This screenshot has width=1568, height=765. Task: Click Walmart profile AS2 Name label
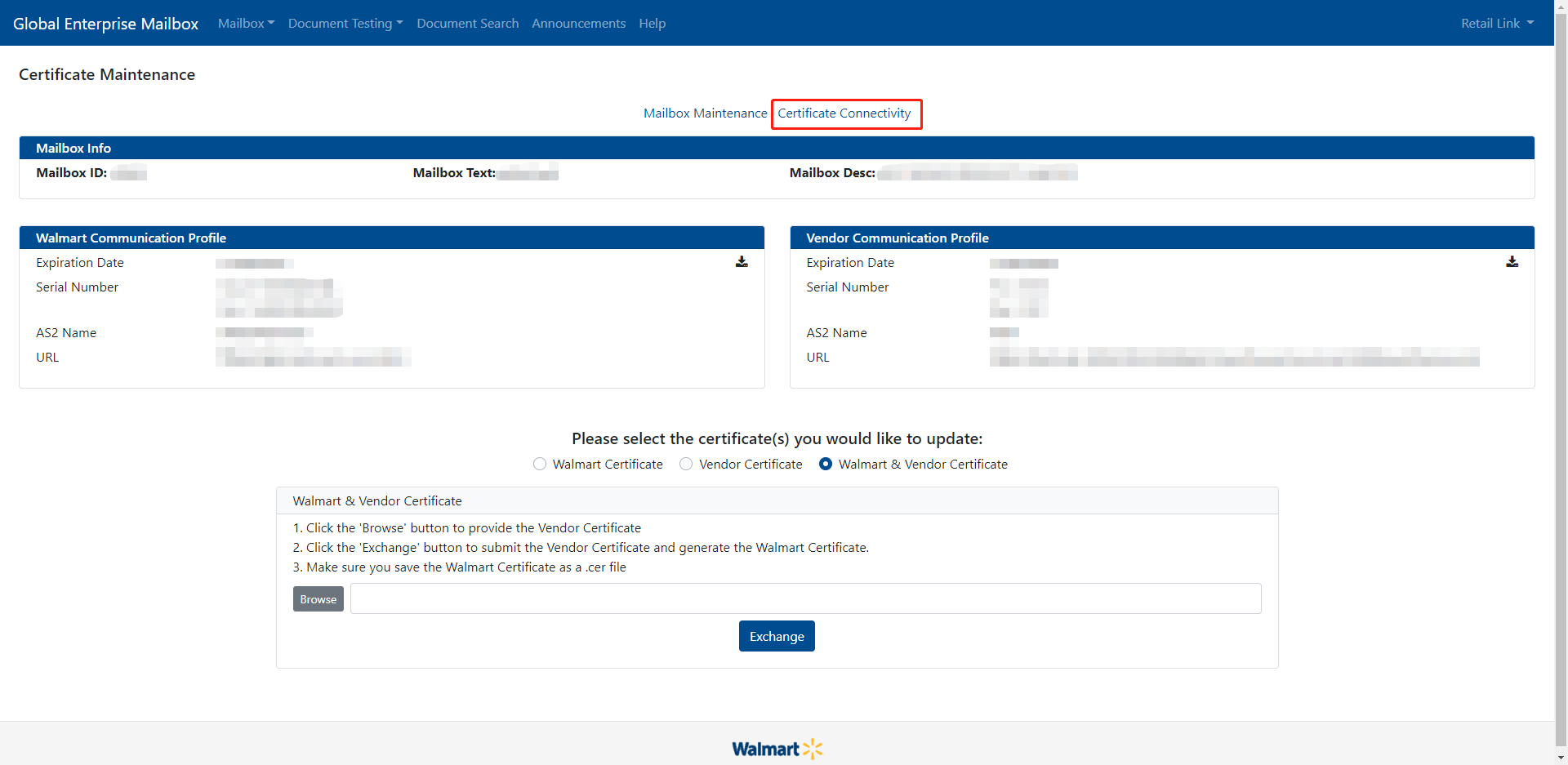[66, 333]
